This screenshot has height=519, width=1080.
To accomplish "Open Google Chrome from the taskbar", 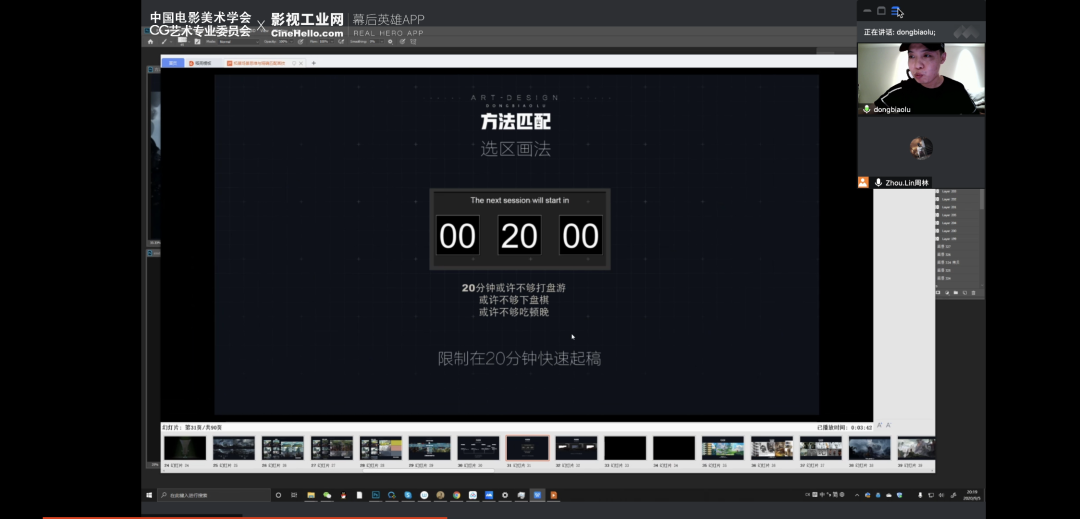I will point(456,495).
